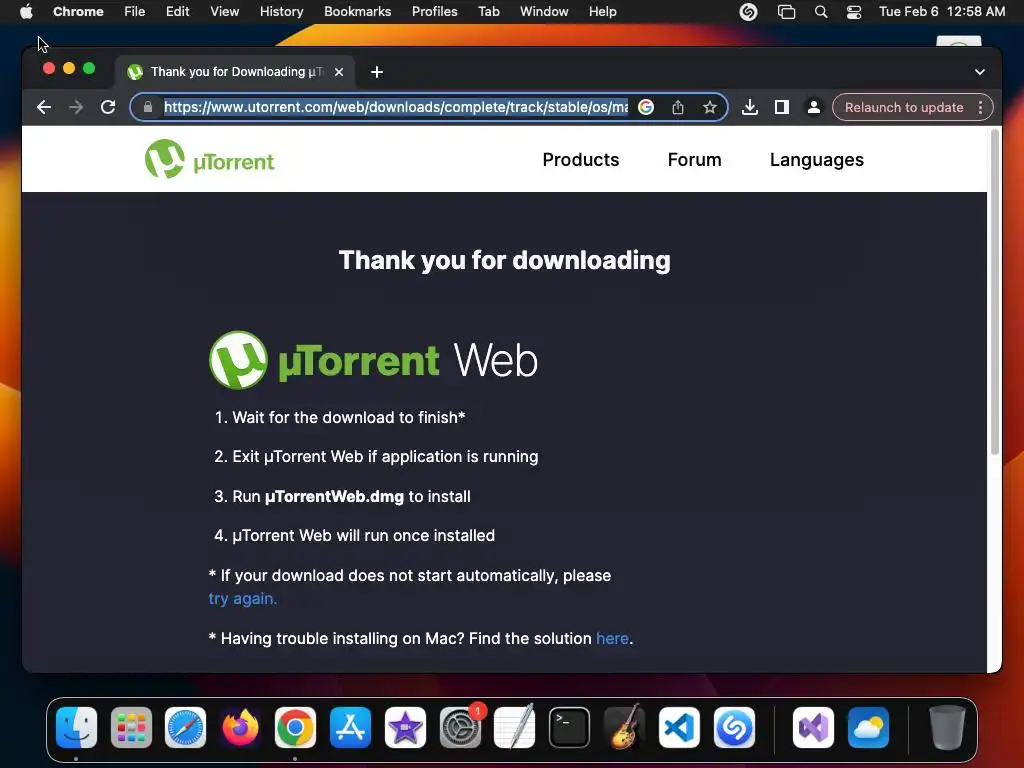Open System Settings from the Dock

point(460,728)
